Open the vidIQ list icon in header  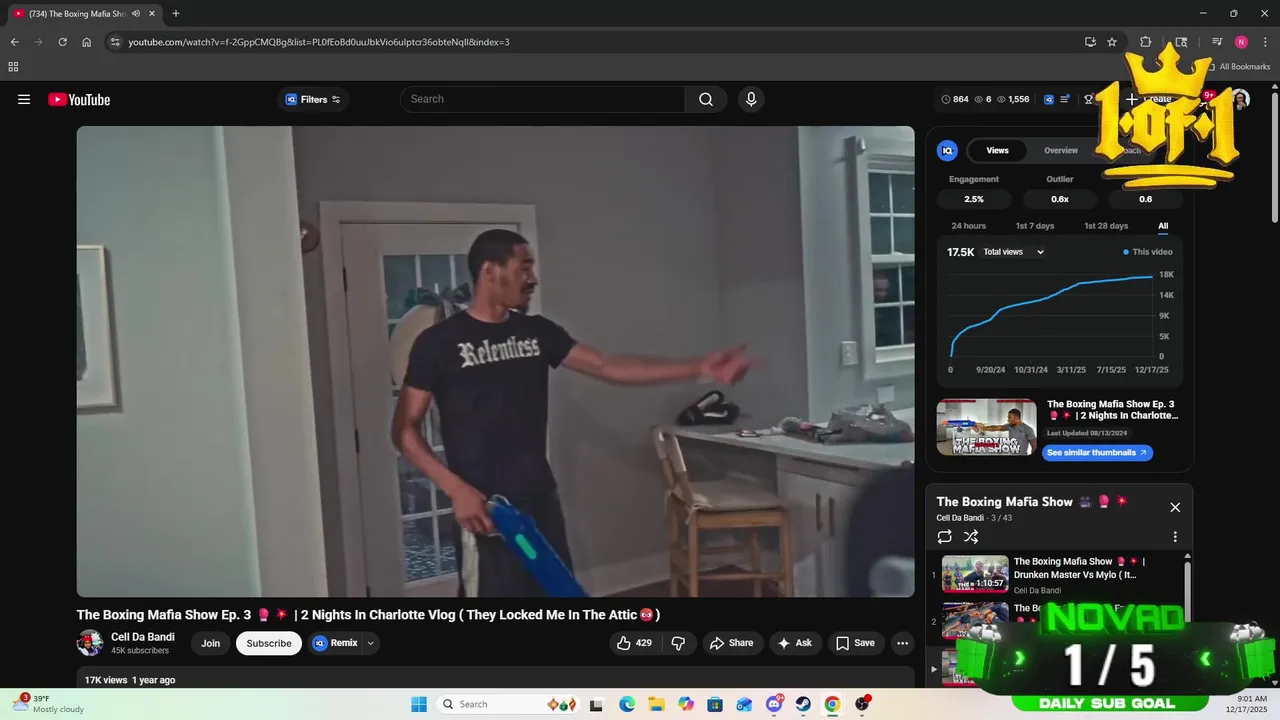point(1066,99)
